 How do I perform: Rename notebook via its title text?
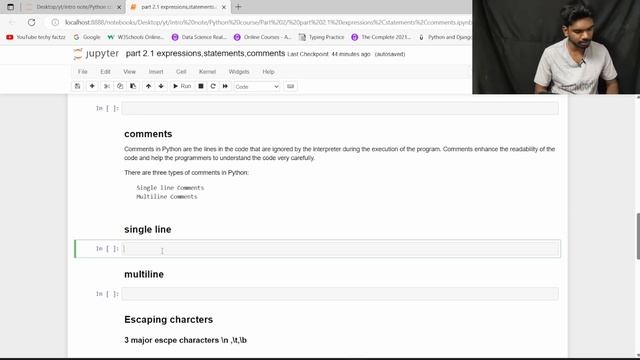[205, 53]
